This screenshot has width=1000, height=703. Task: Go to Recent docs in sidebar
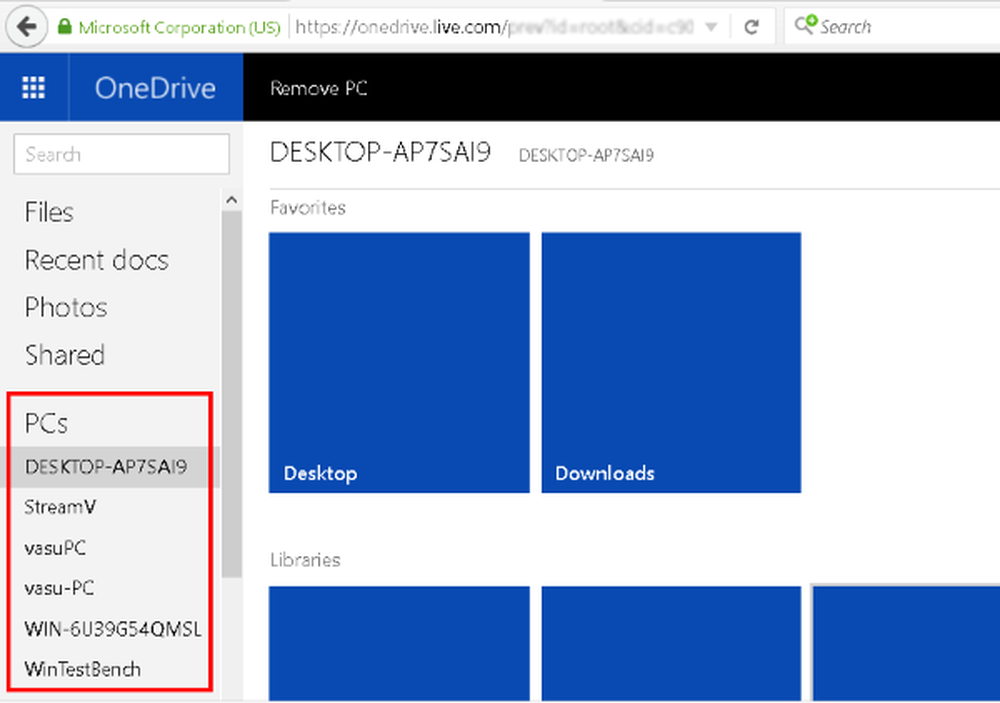click(x=96, y=260)
